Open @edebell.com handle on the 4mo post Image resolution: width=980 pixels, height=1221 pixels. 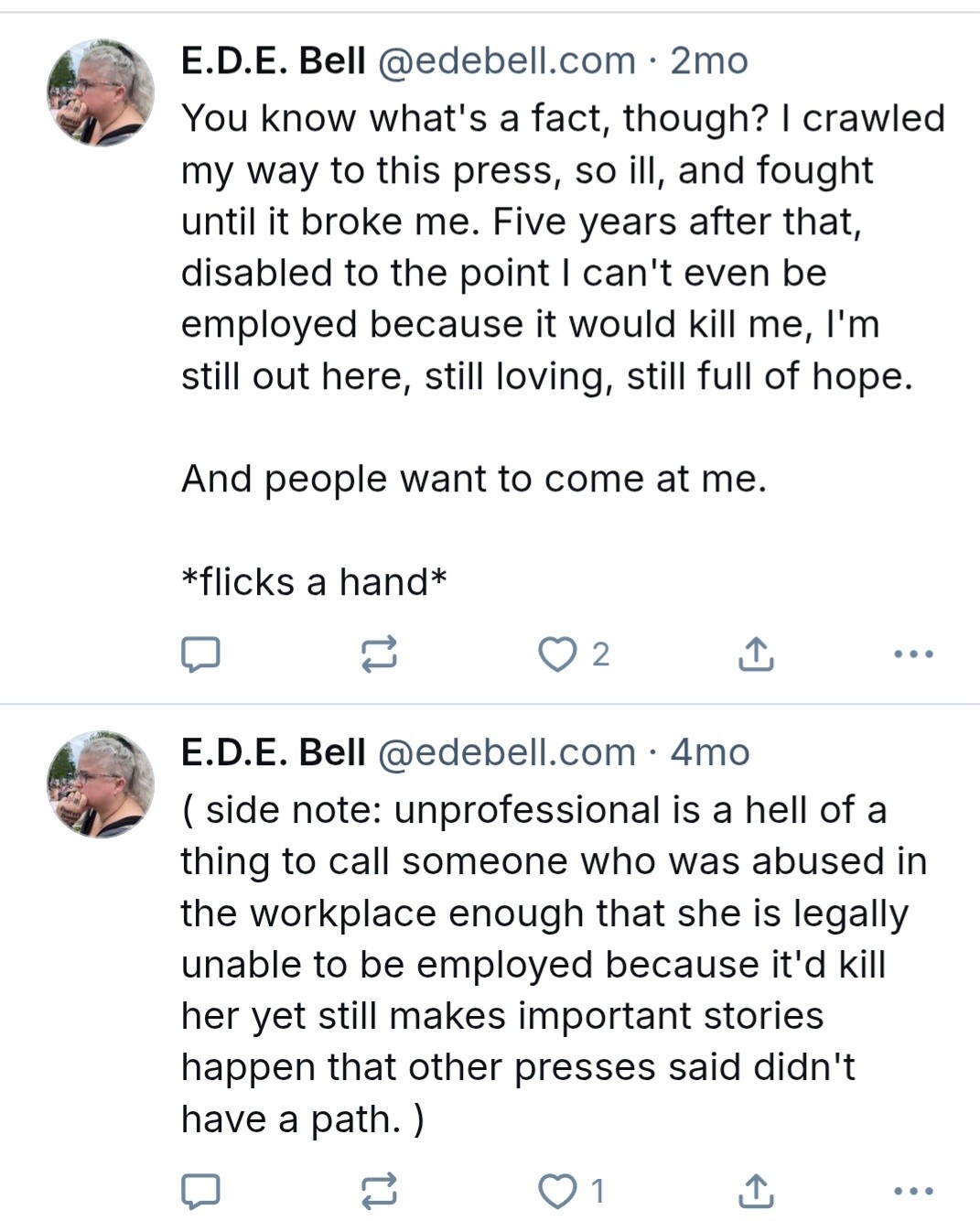tap(506, 752)
